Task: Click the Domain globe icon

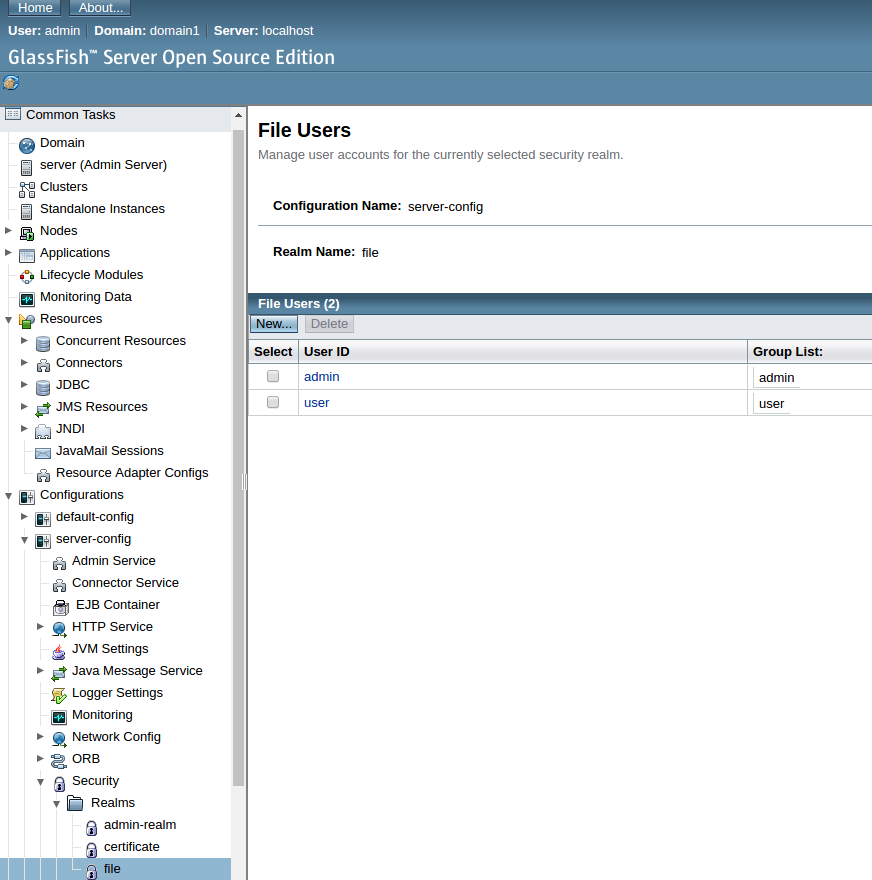Action: [x=26, y=145]
